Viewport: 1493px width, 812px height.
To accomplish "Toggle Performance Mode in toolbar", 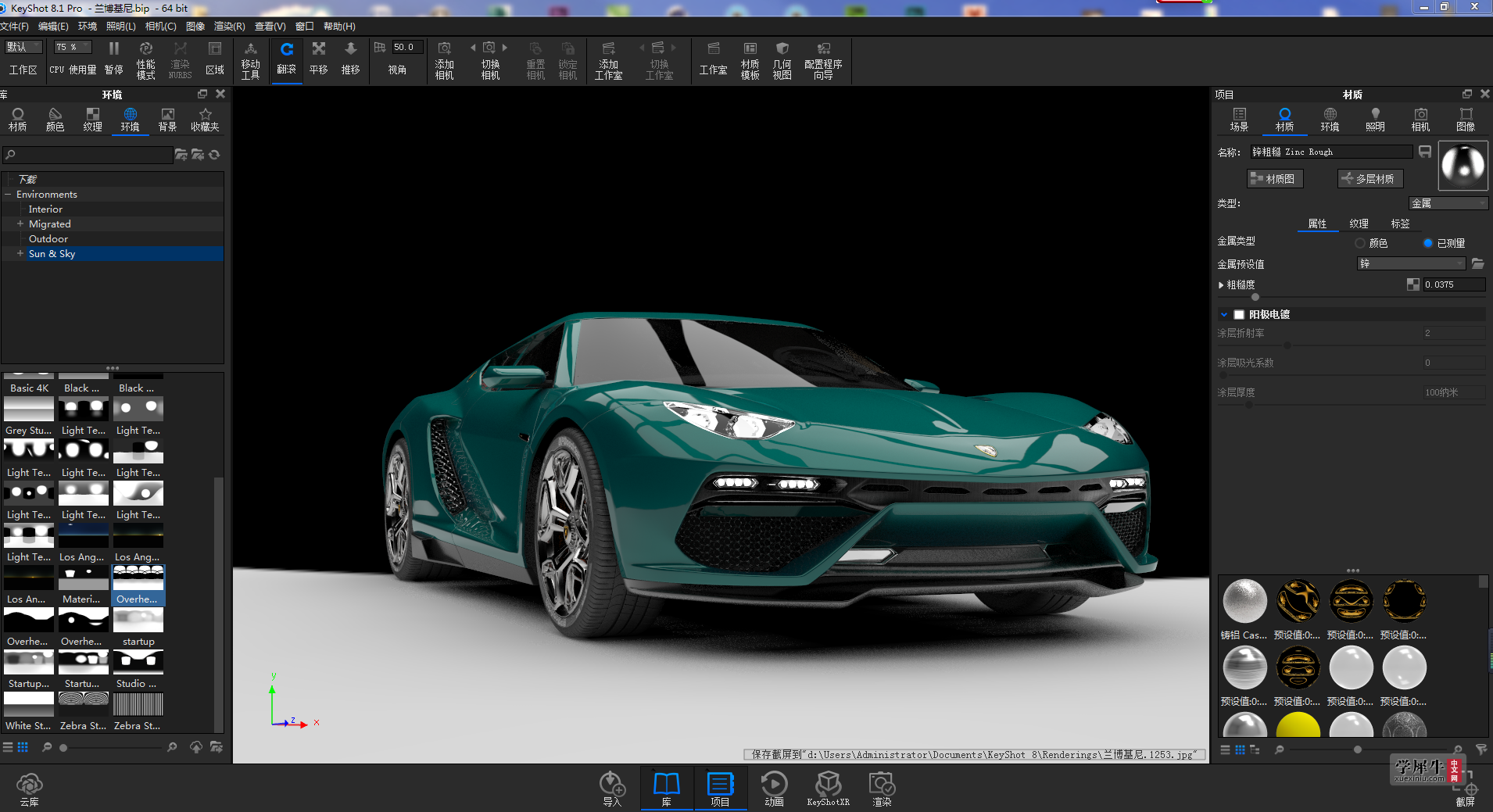I will click(x=146, y=59).
